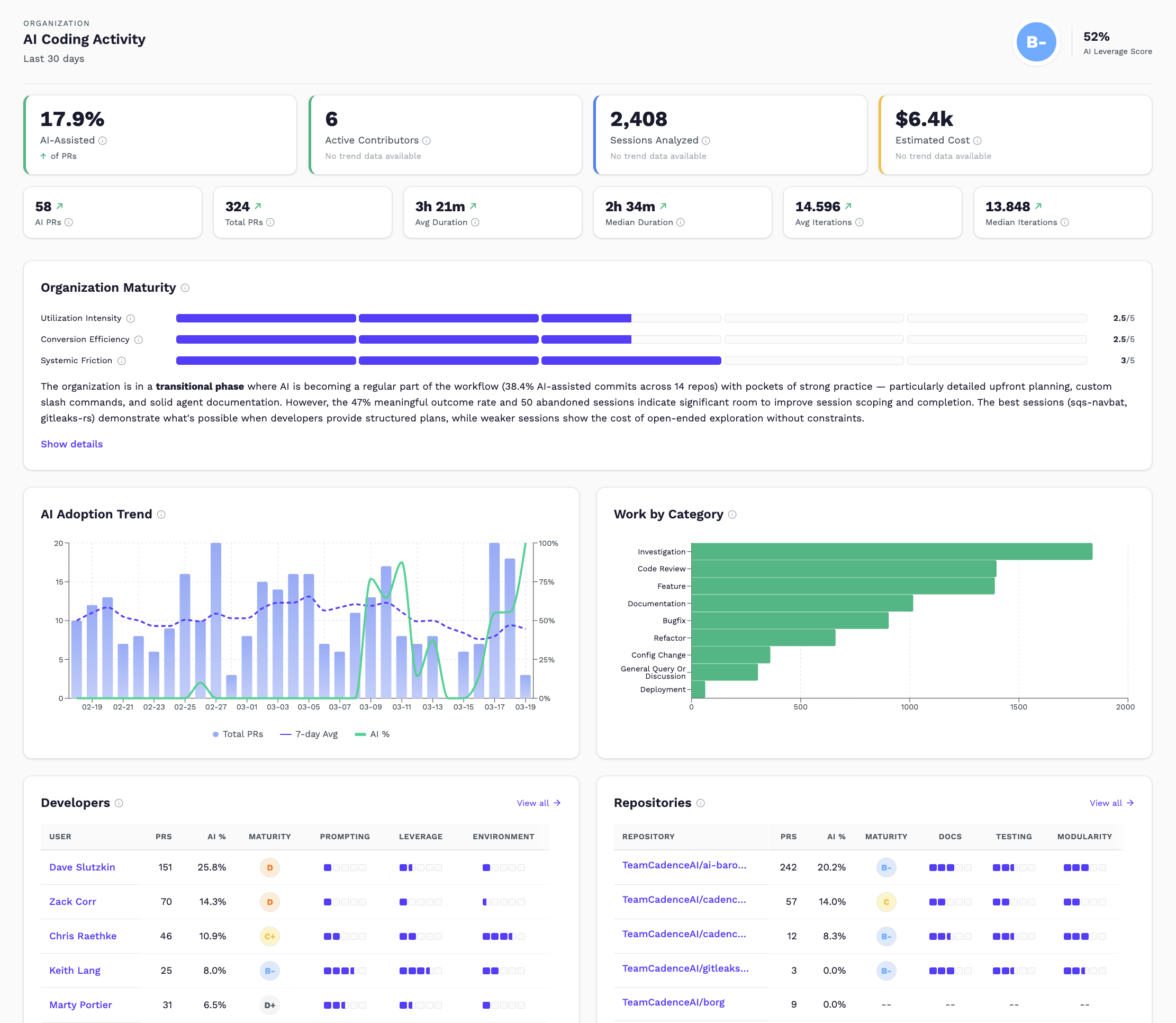The height and width of the screenshot is (1023, 1176).
Task: Click the info icon next to Repositories heading
Action: 701,803
